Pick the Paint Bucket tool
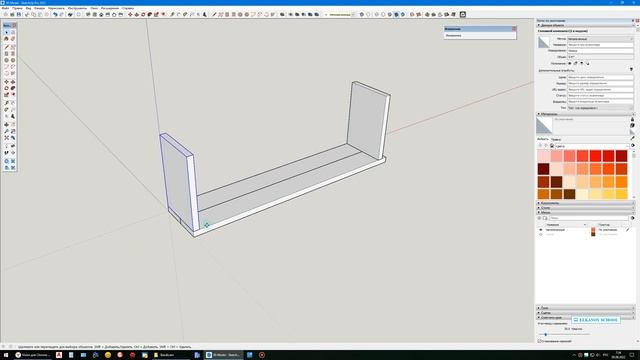Viewport: 640px width, 360px height. coord(7,38)
